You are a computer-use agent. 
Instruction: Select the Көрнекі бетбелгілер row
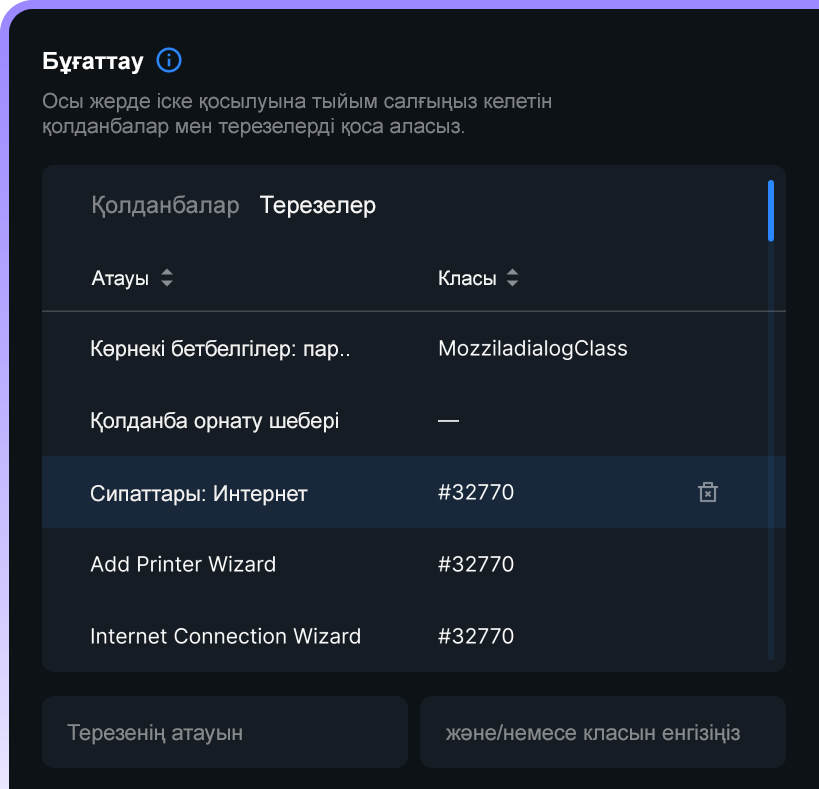pos(405,348)
